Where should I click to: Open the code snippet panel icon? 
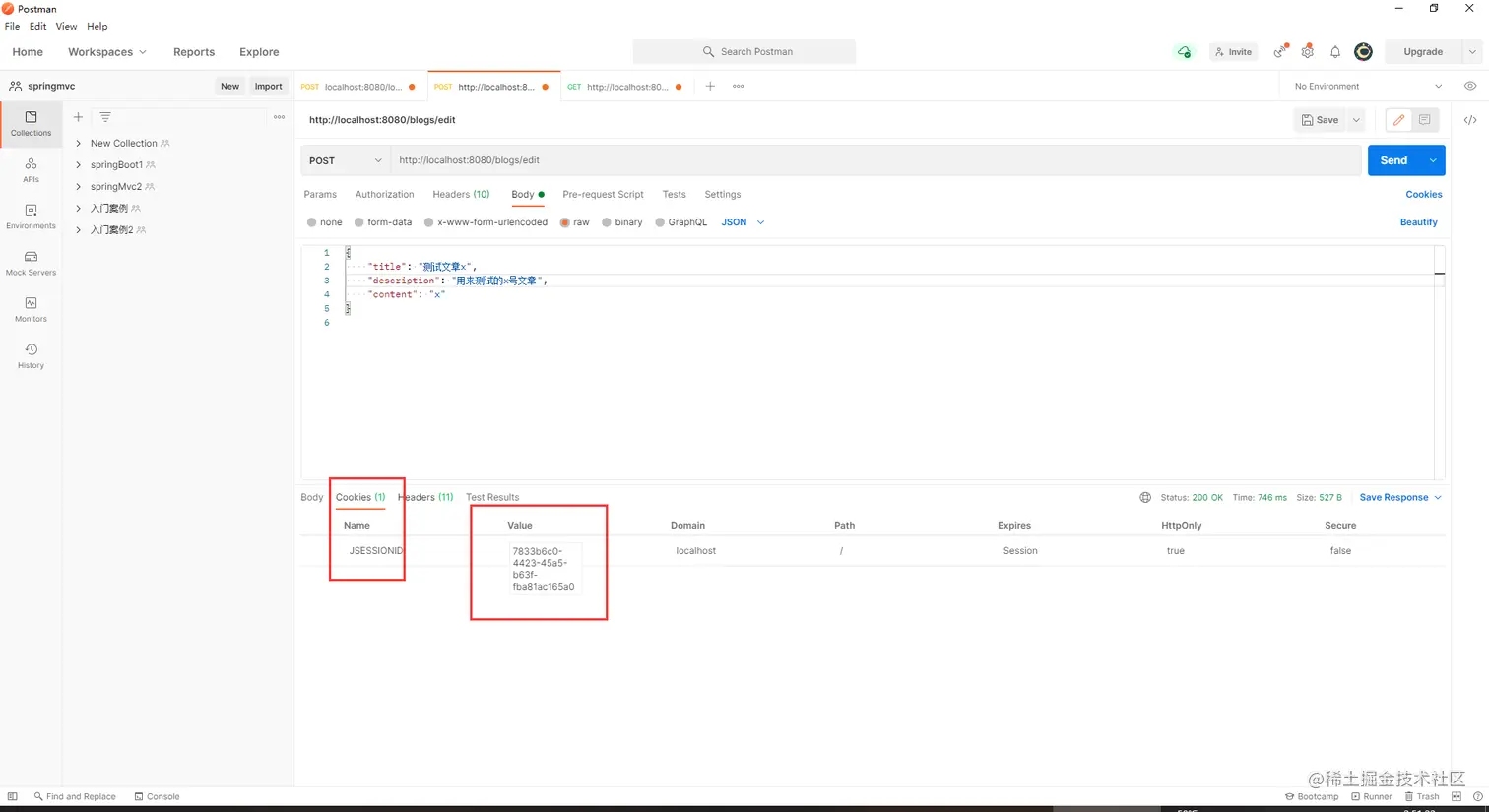click(x=1469, y=120)
